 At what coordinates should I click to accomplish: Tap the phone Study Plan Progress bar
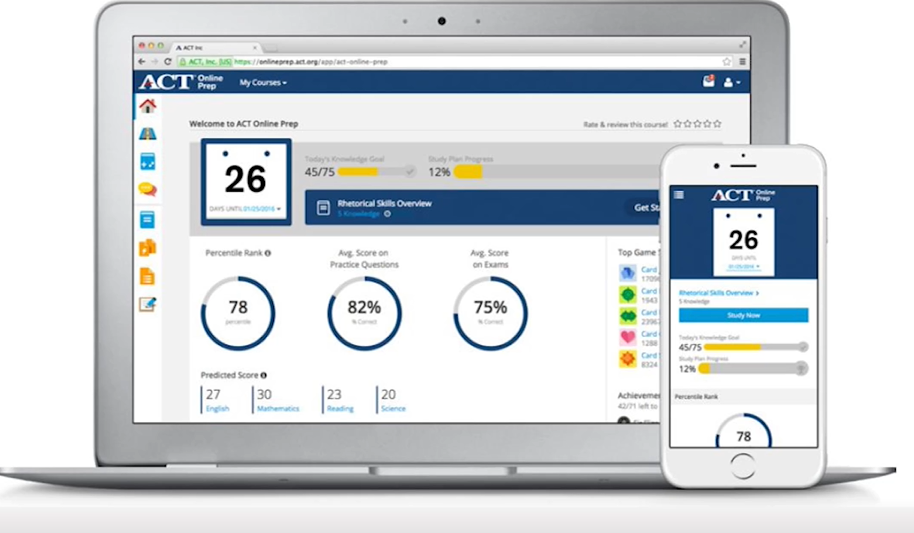point(753,369)
